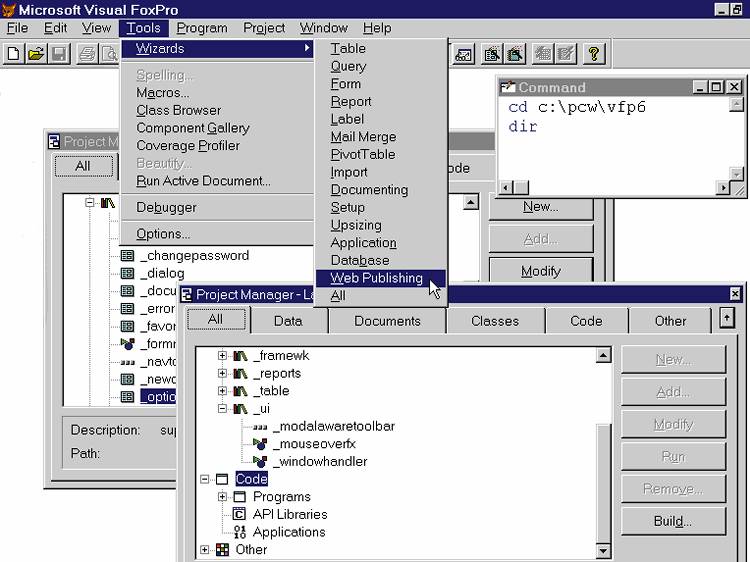
Task: Click scroll up arrow in back Project Manager
Action: [x=471, y=203]
